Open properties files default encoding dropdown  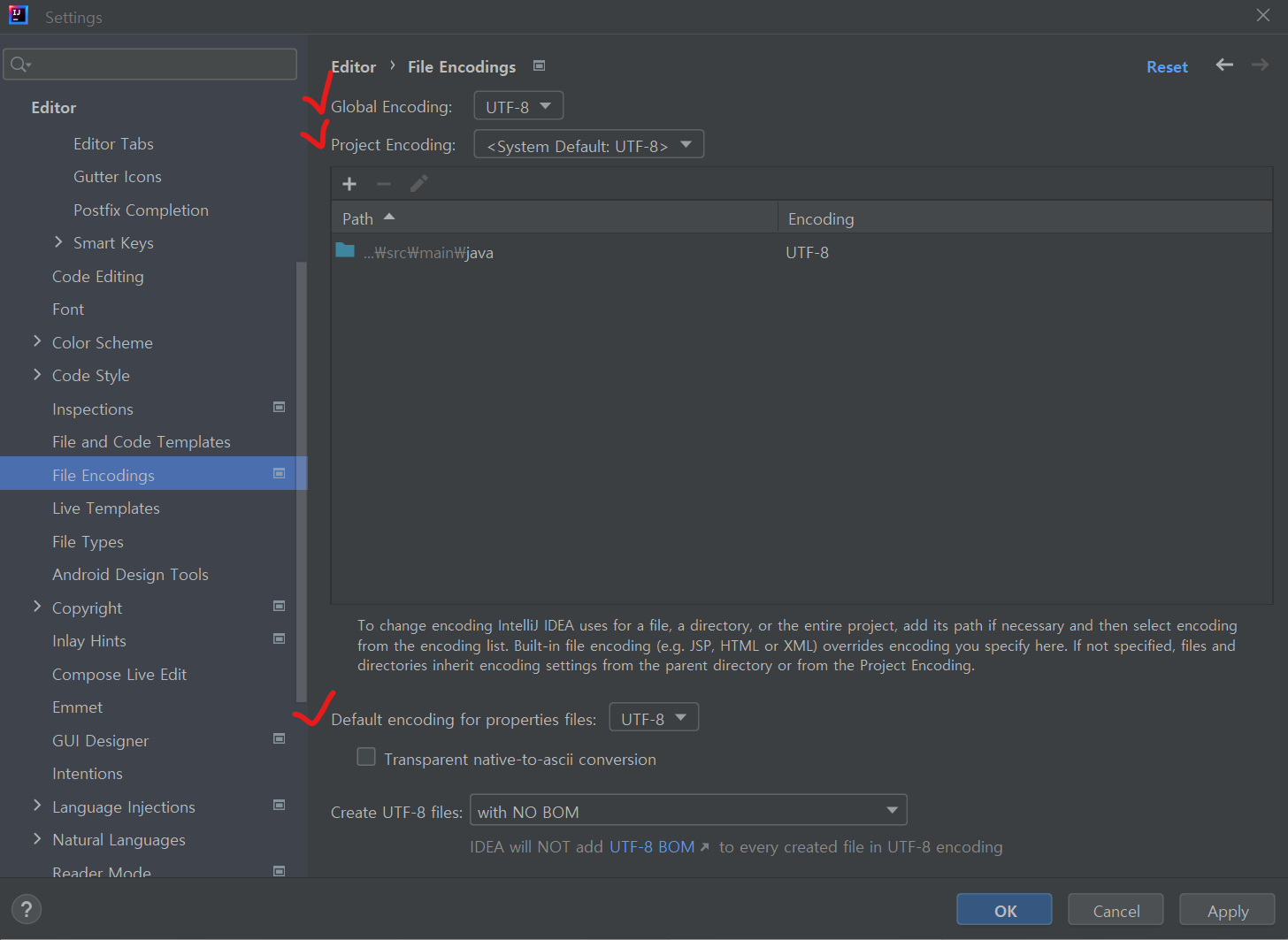654,717
